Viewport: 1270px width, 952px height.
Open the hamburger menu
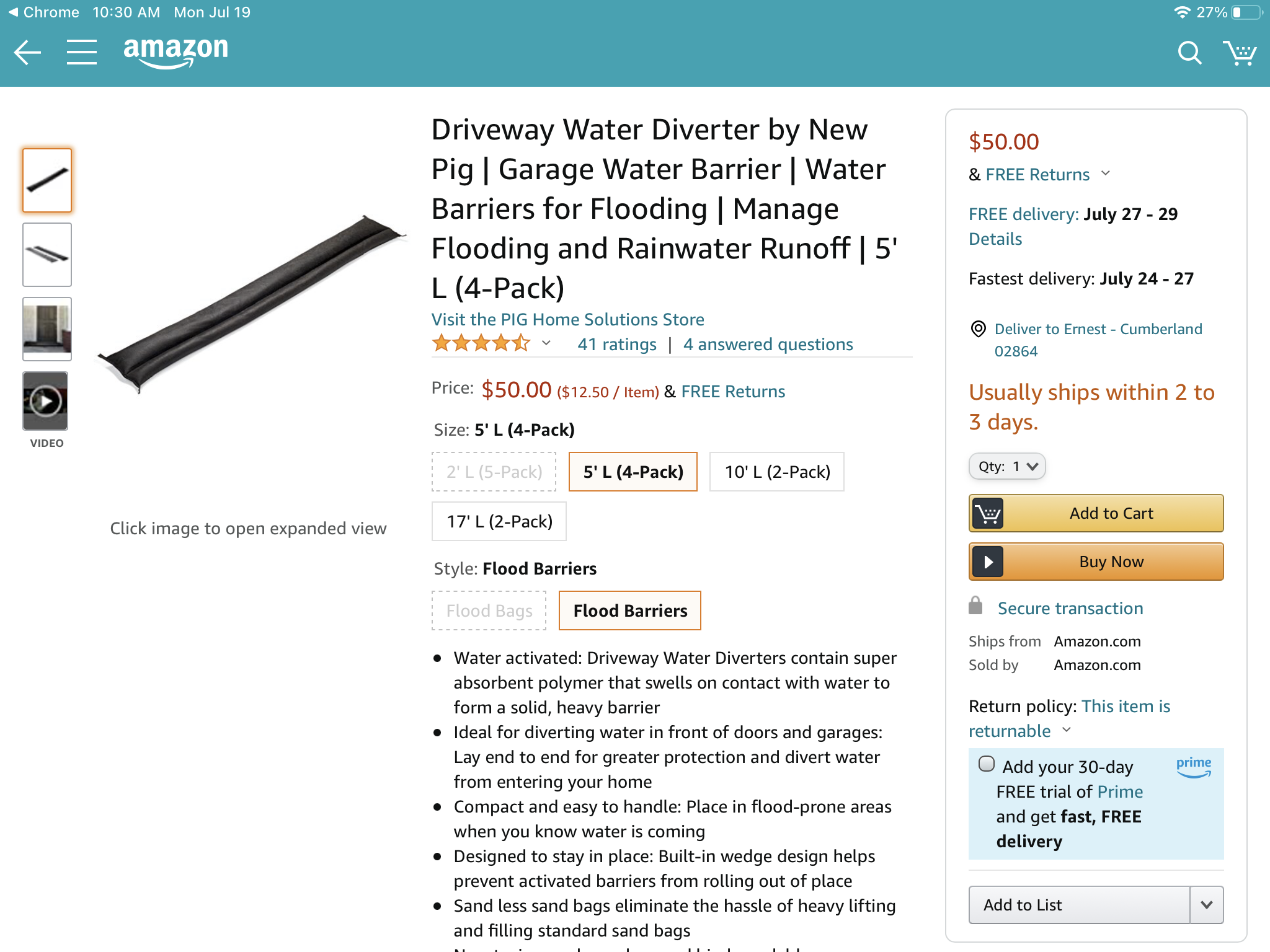tap(82, 52)
